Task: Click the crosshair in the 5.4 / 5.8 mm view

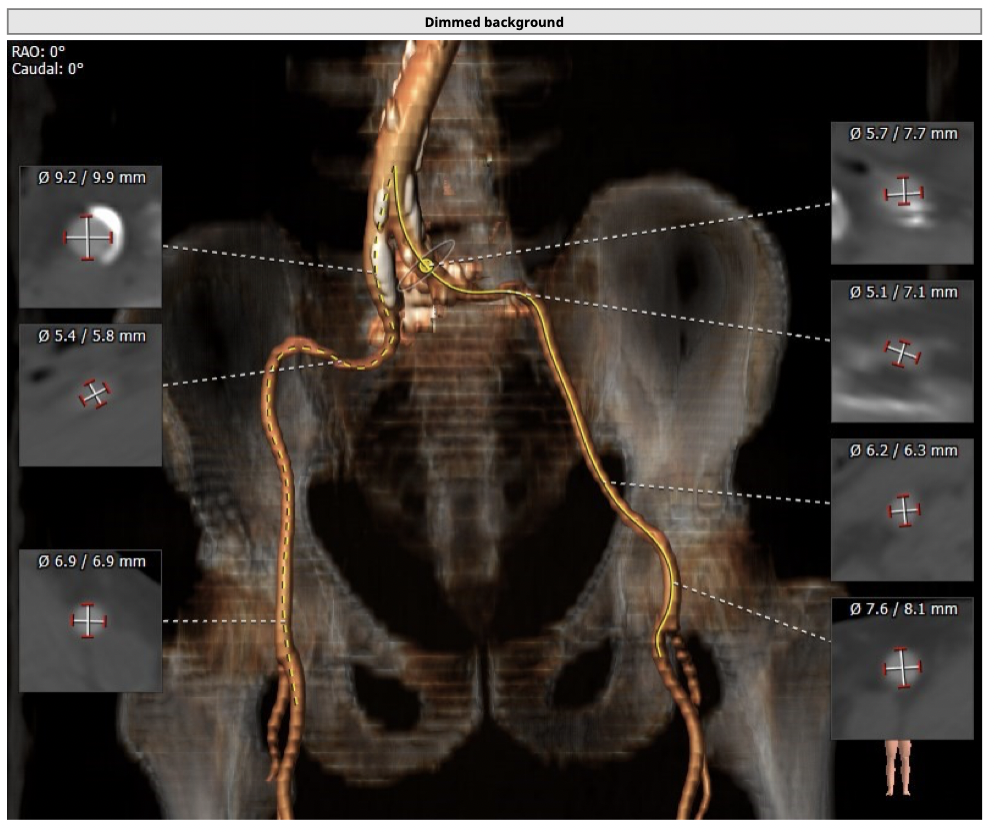Action: 94,394
